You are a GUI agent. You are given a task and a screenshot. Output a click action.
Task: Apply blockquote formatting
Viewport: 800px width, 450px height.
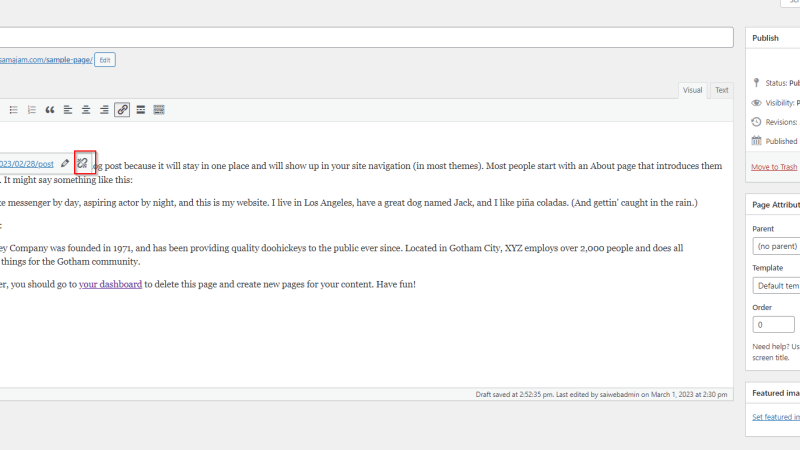49,110
